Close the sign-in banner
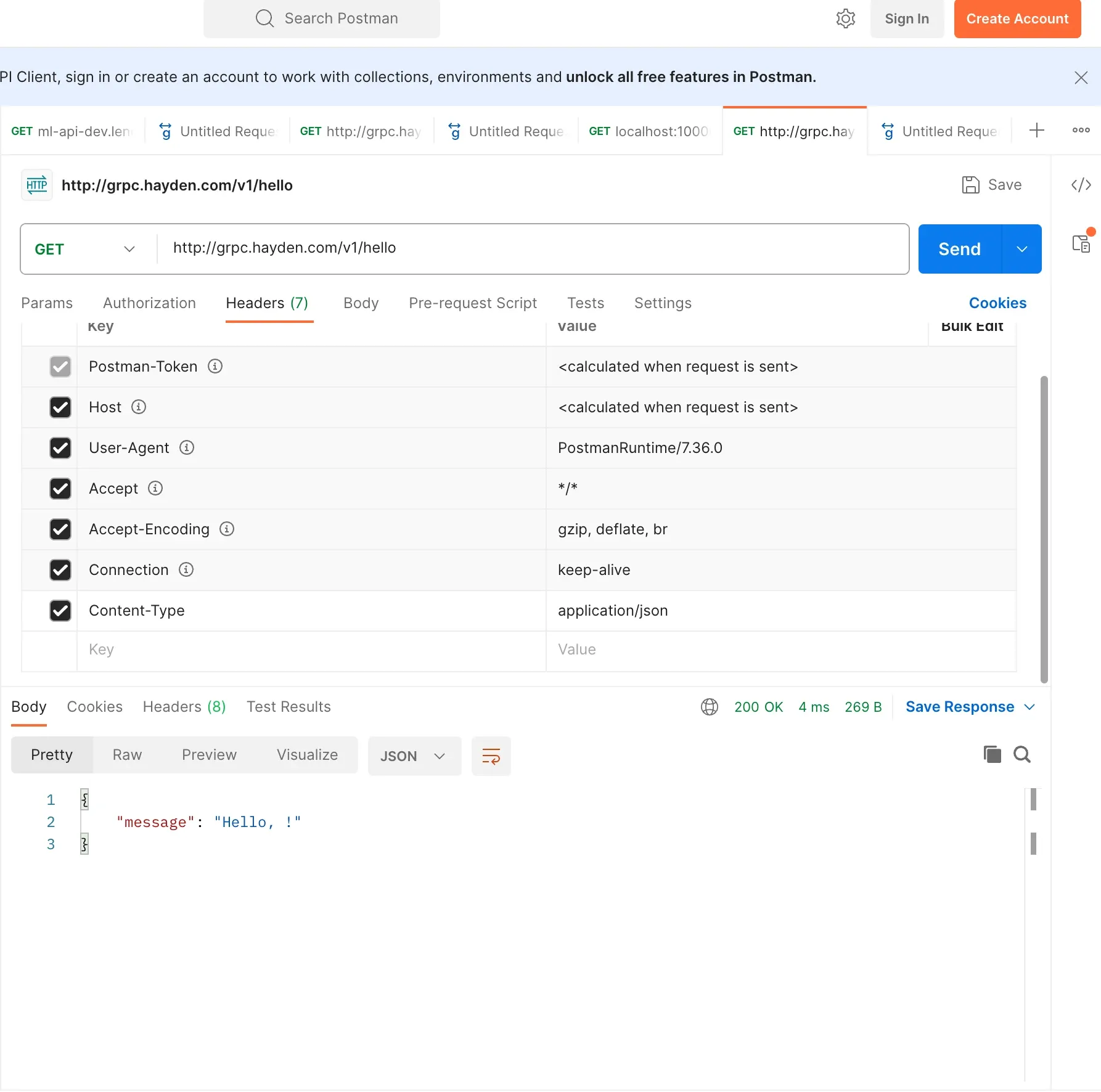The width and height of the screenshot is (1101, 1092). [1081, 78]
